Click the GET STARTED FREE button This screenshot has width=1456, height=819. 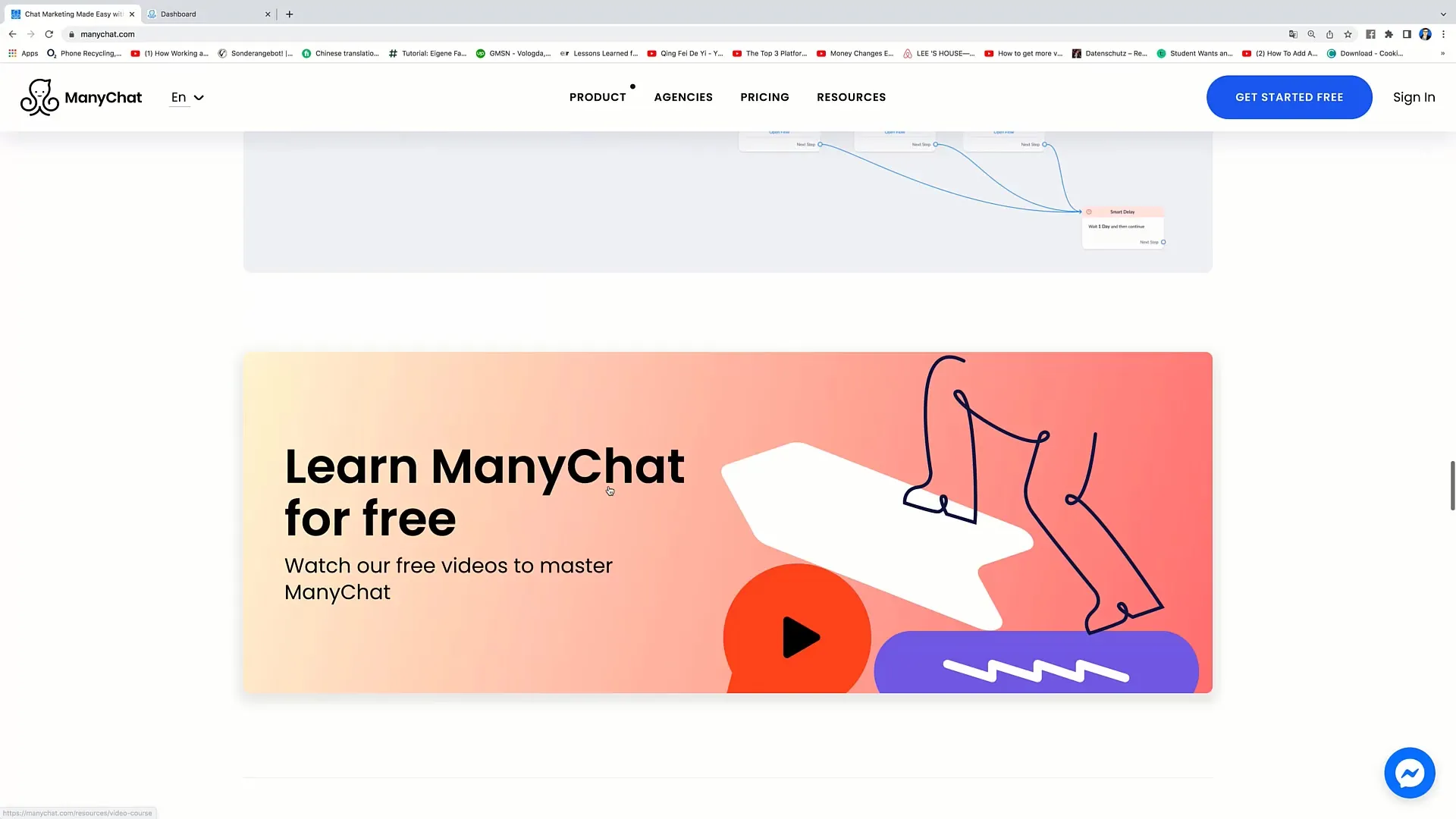pyautogui.click(x=1289, y=97)
